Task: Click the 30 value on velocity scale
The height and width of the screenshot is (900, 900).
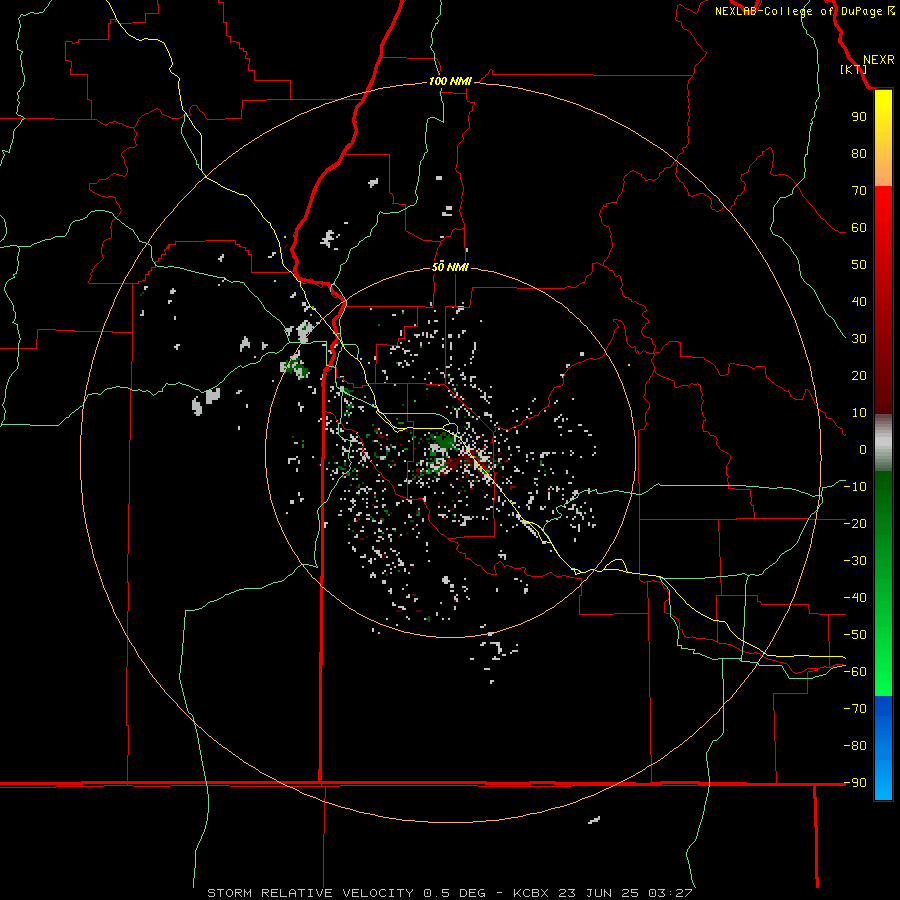Action: (x=859, y=339)
